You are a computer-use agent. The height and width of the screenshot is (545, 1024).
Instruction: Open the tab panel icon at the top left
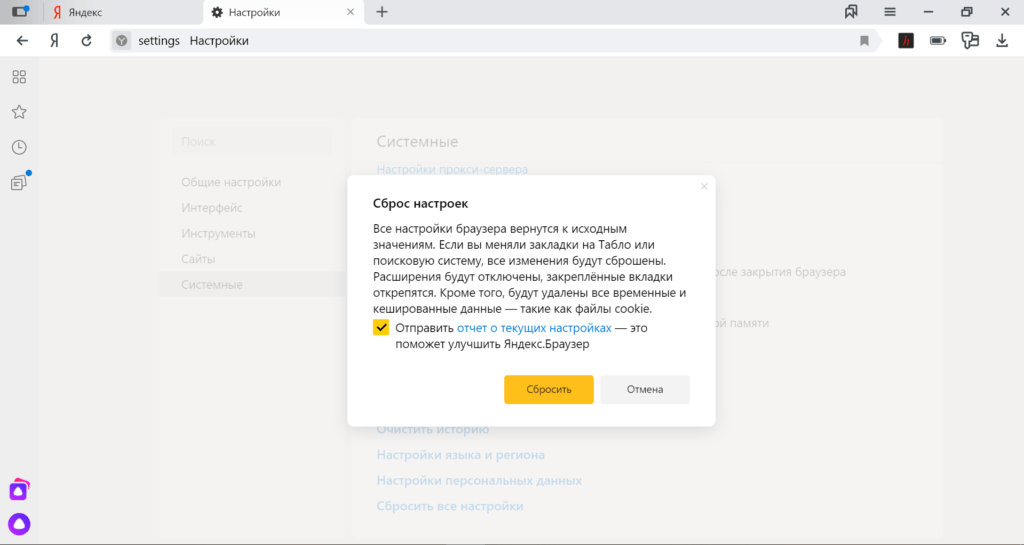pyautogui.click(x=21, y=12)
